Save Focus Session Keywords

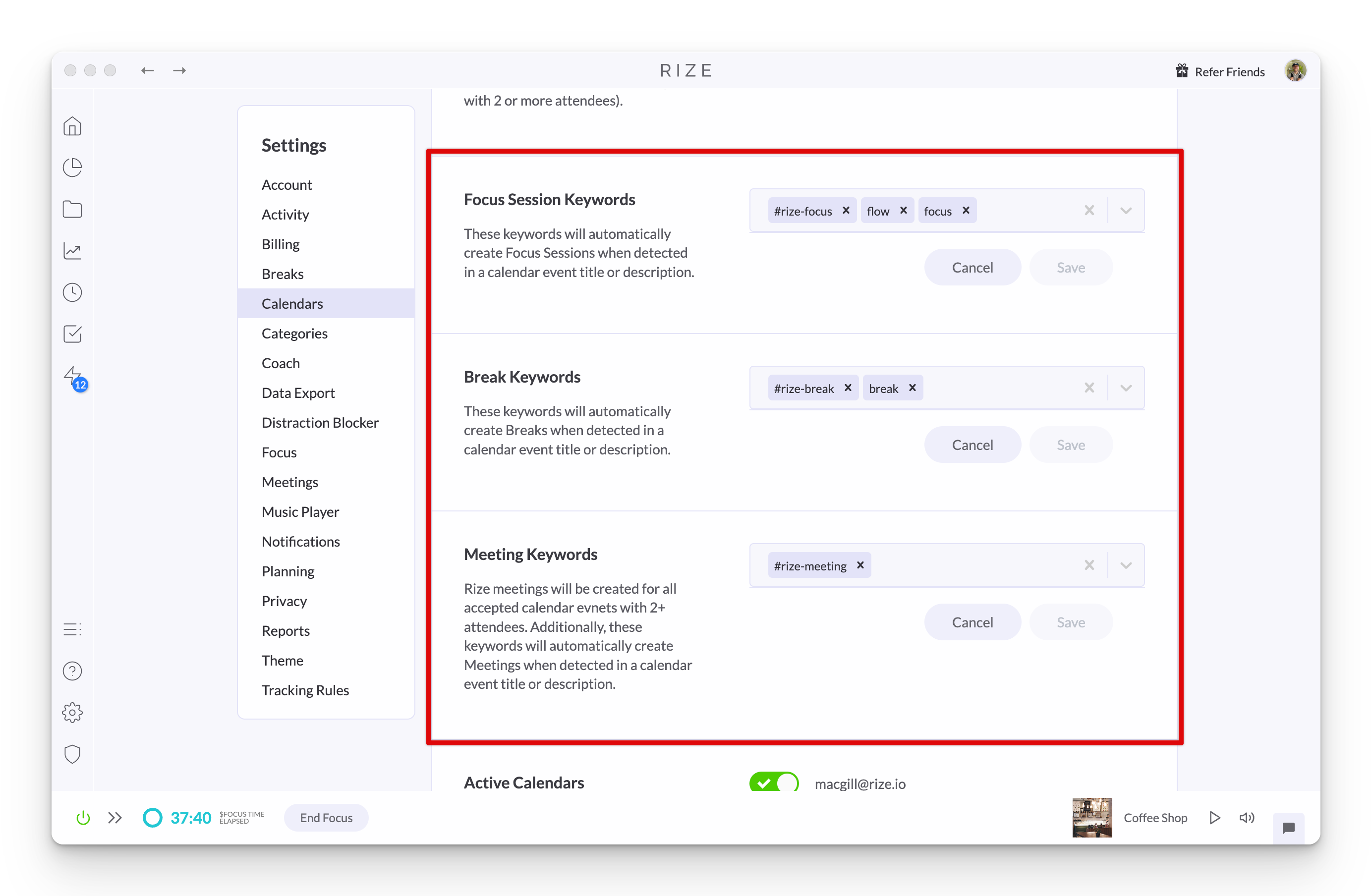point(1071,267)
